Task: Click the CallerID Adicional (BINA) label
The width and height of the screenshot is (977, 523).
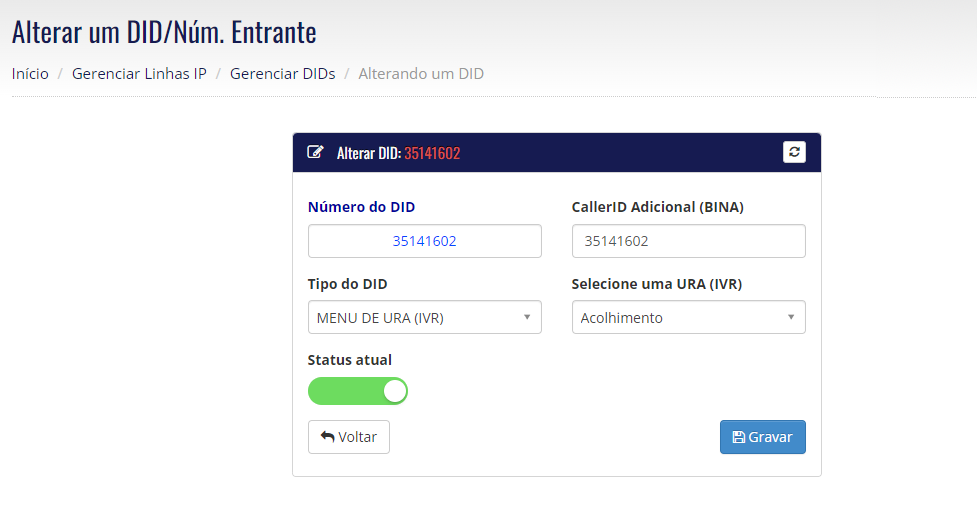Action: tap(658, 207)
